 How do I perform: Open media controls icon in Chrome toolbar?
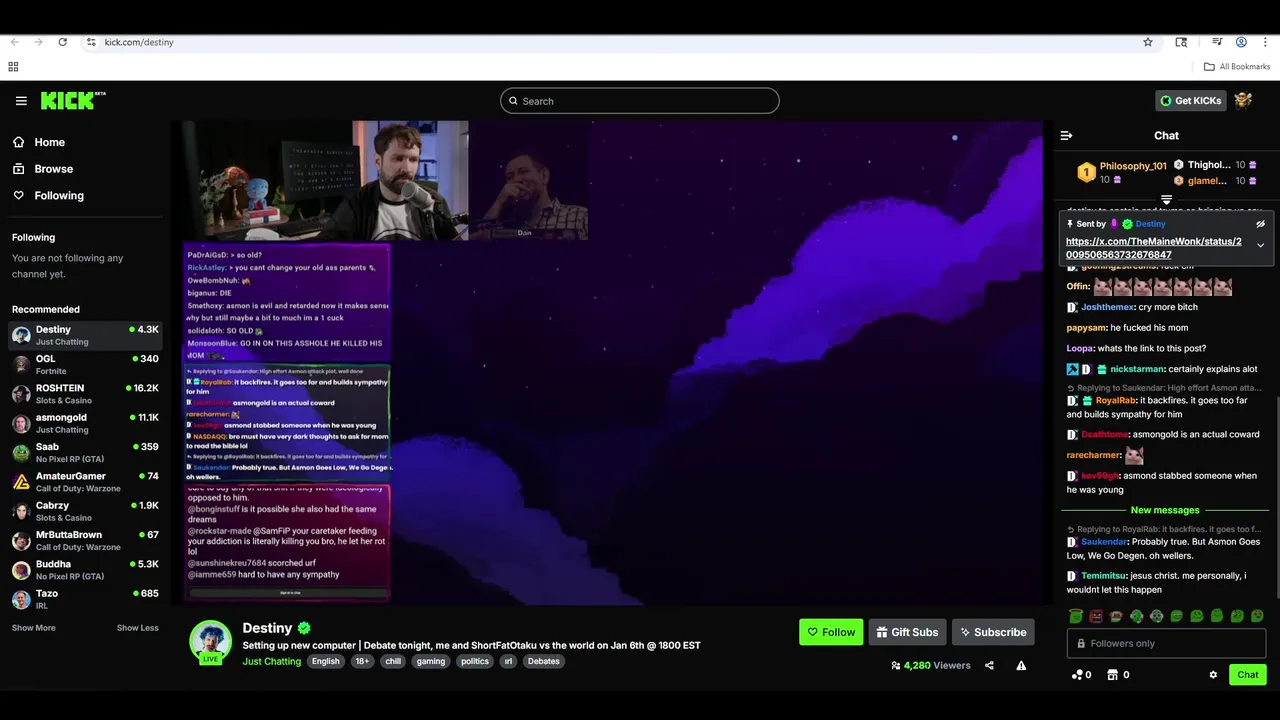tap(1217, 42)
